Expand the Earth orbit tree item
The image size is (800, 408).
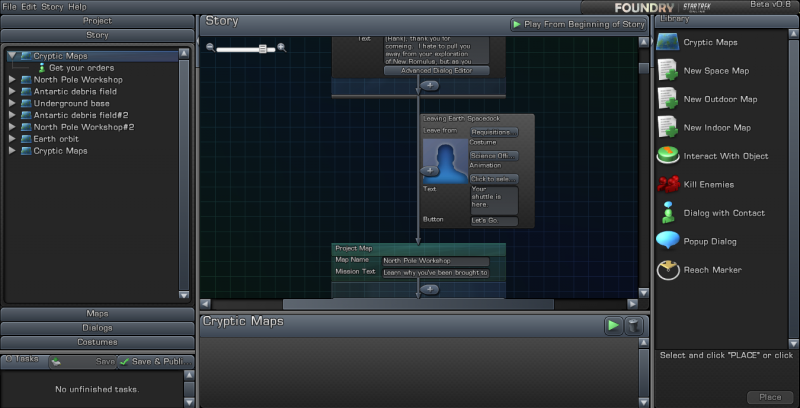pyautogui.click(x=12, y=139)
